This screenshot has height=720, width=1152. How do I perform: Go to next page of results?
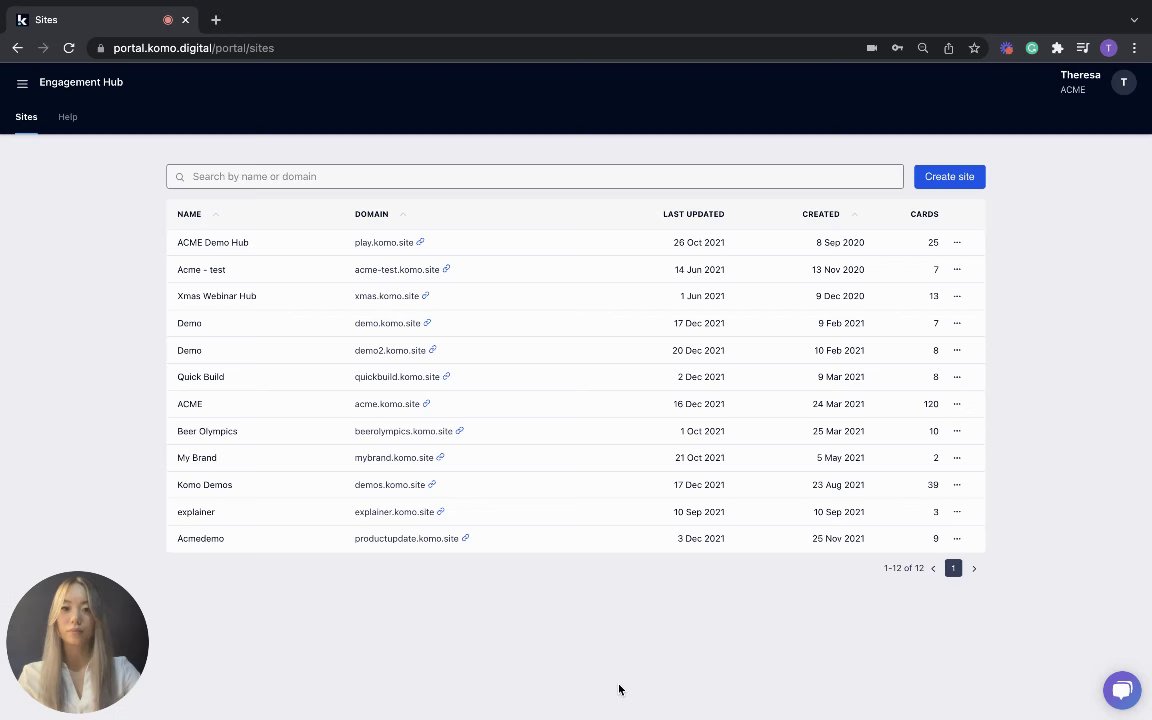pyautogui.click(x=974, y=569)
